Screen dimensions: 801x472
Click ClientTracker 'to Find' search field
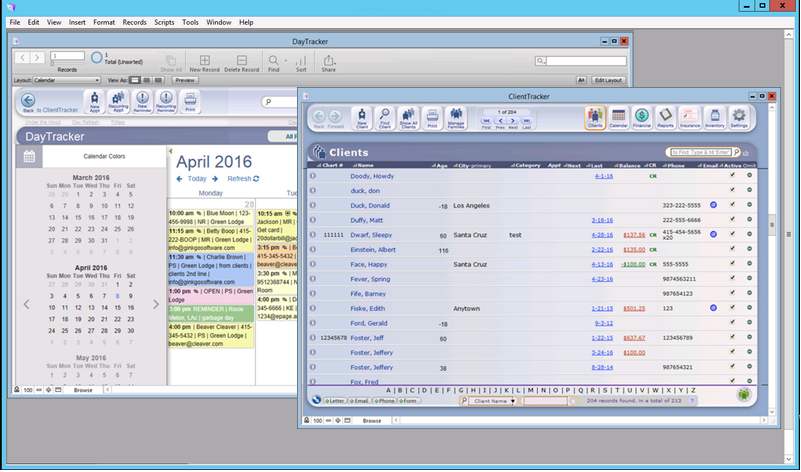(700, 152)
